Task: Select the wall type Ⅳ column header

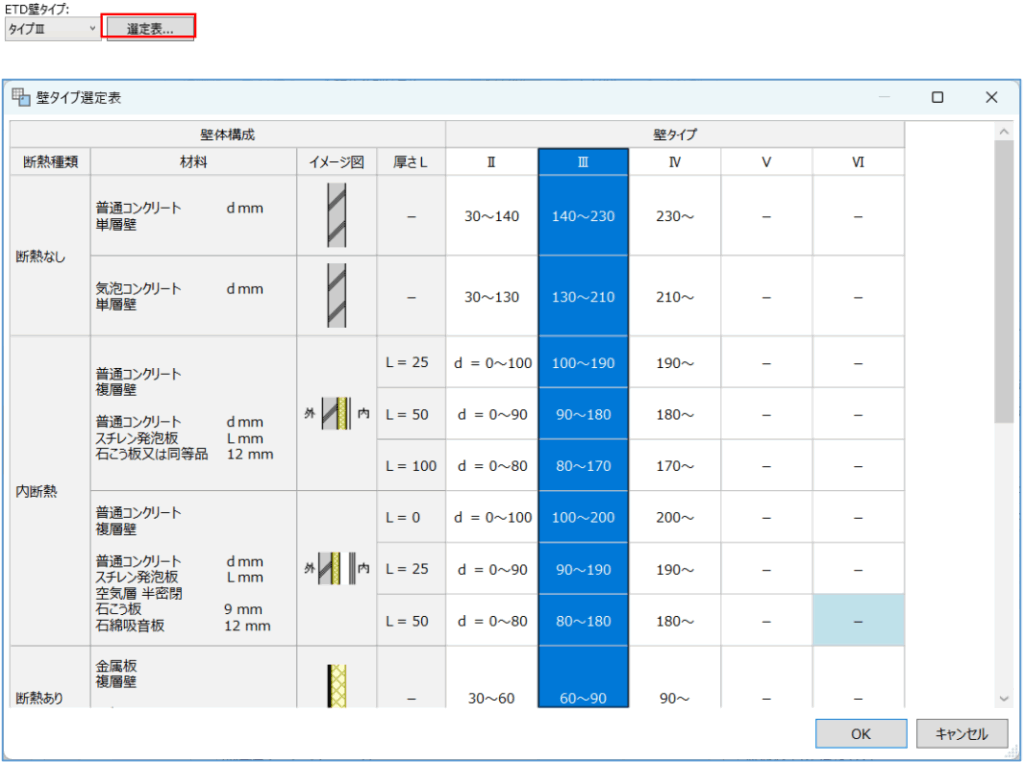Action: click(x=675, y=162)
